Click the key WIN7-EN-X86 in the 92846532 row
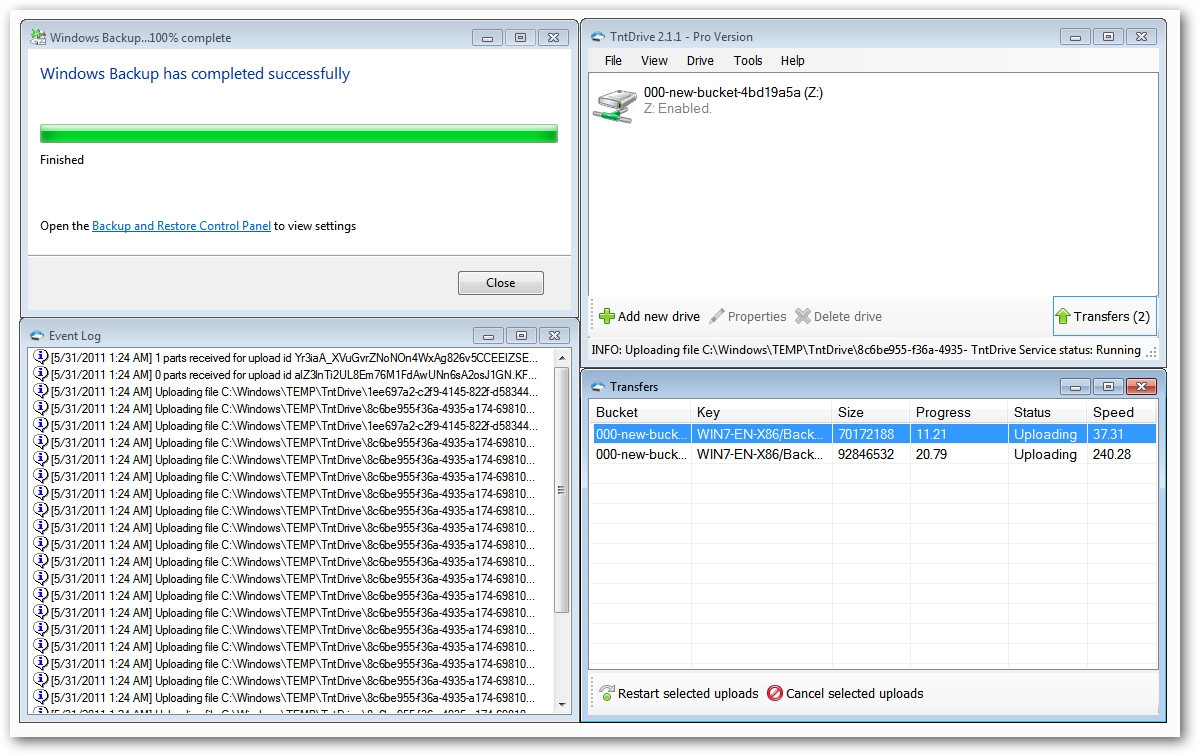 pyautogui.click(x=759, y=454)
